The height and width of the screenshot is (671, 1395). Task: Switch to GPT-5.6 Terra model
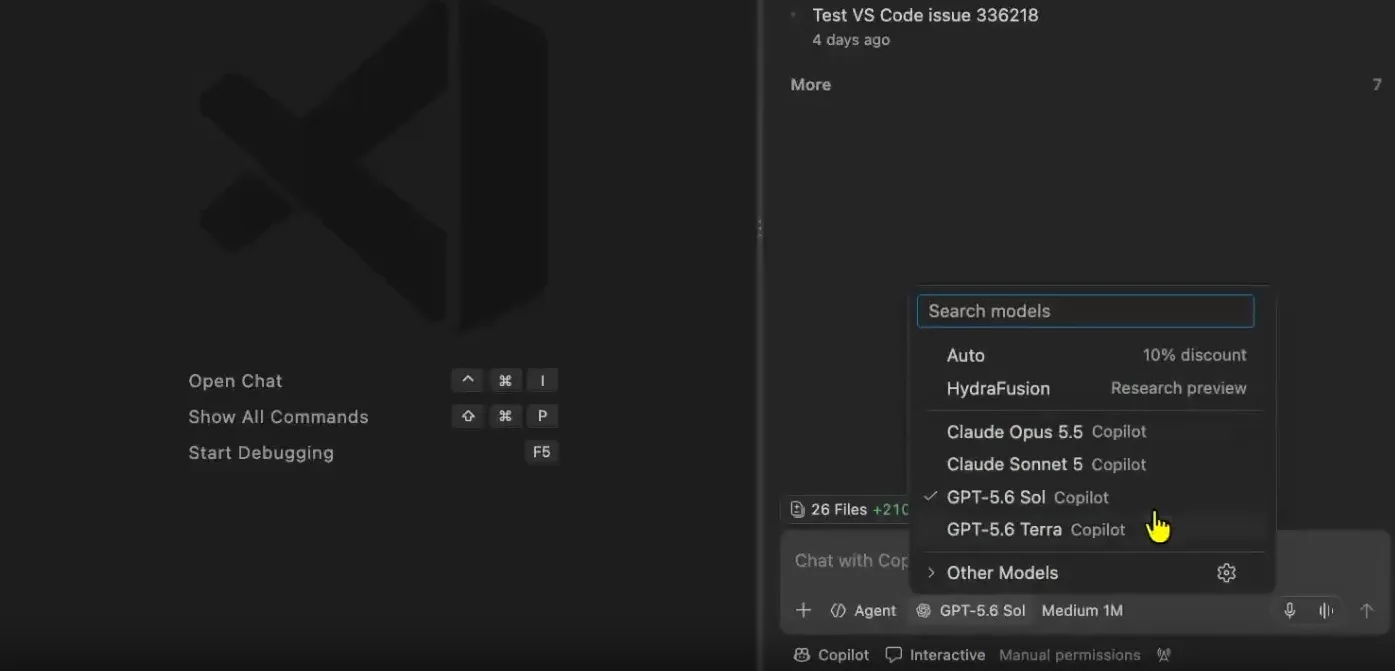pos(1091,530)
